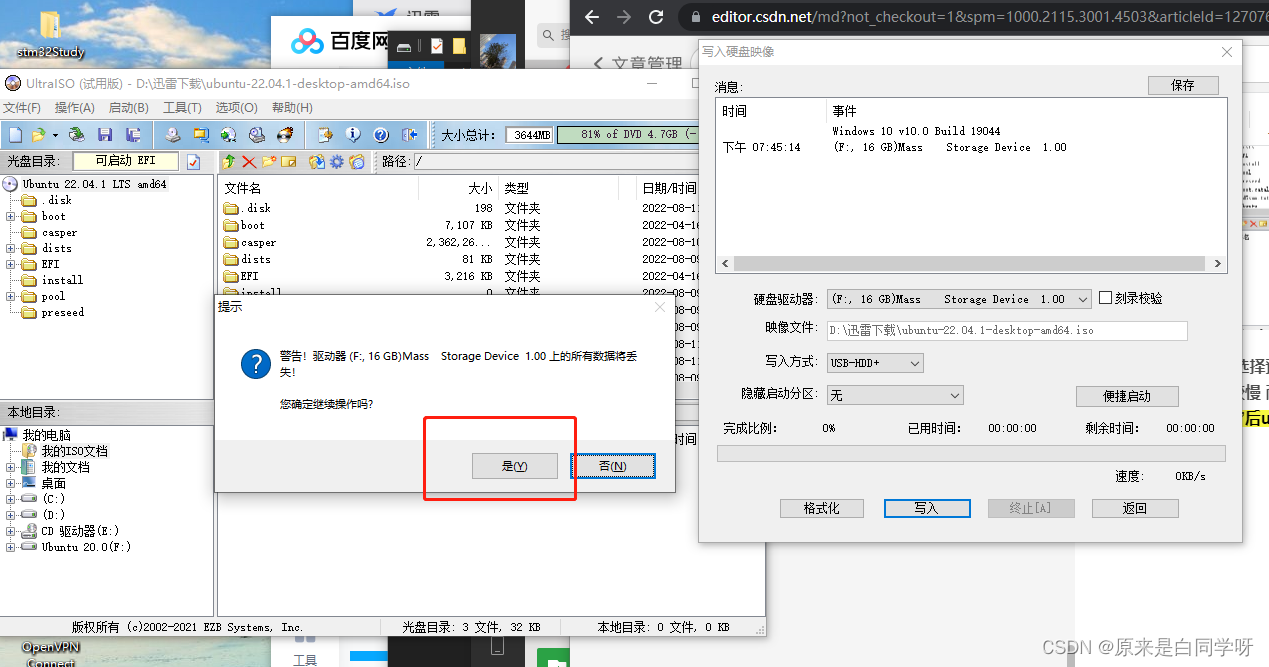1269x667 pixels.
Task: Click the Save As icon in UltraISO toolbar
Action: pos(133,135)
